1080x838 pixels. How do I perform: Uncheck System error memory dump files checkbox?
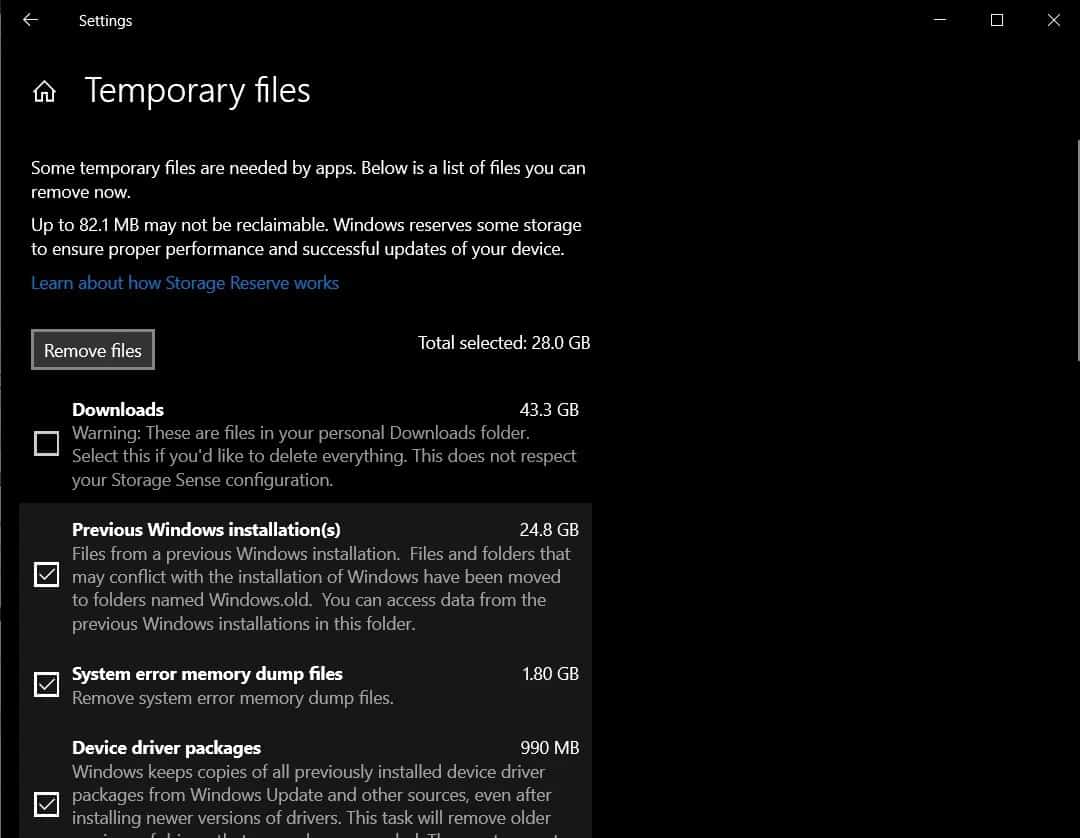point(47,685)
